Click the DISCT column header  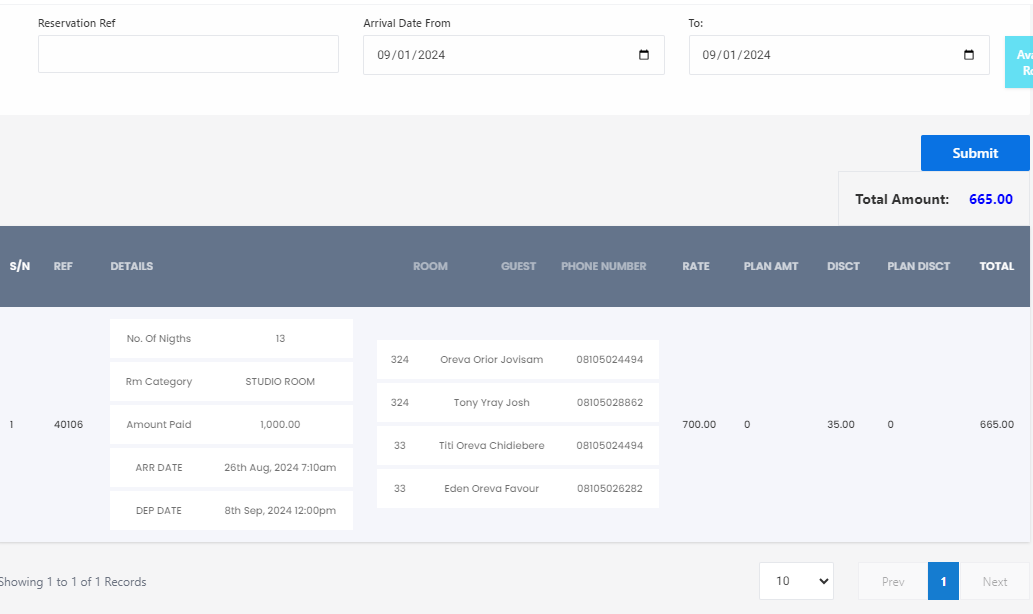pos(843,266)
